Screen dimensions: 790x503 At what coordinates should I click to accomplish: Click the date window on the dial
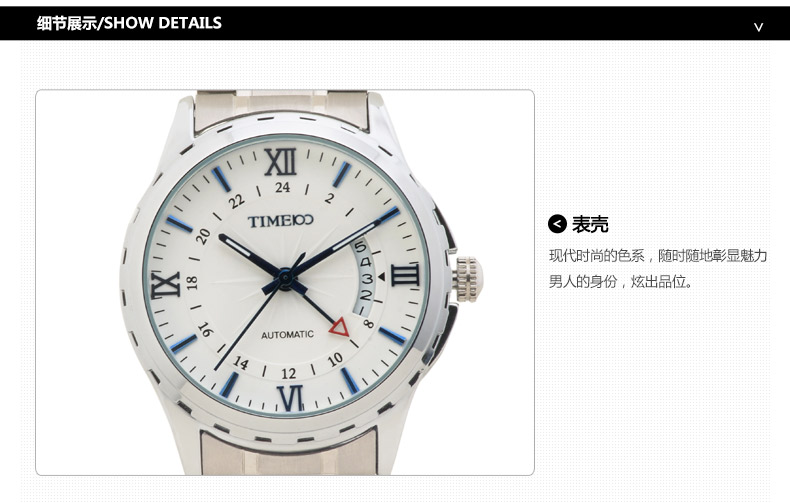point(365,278)
